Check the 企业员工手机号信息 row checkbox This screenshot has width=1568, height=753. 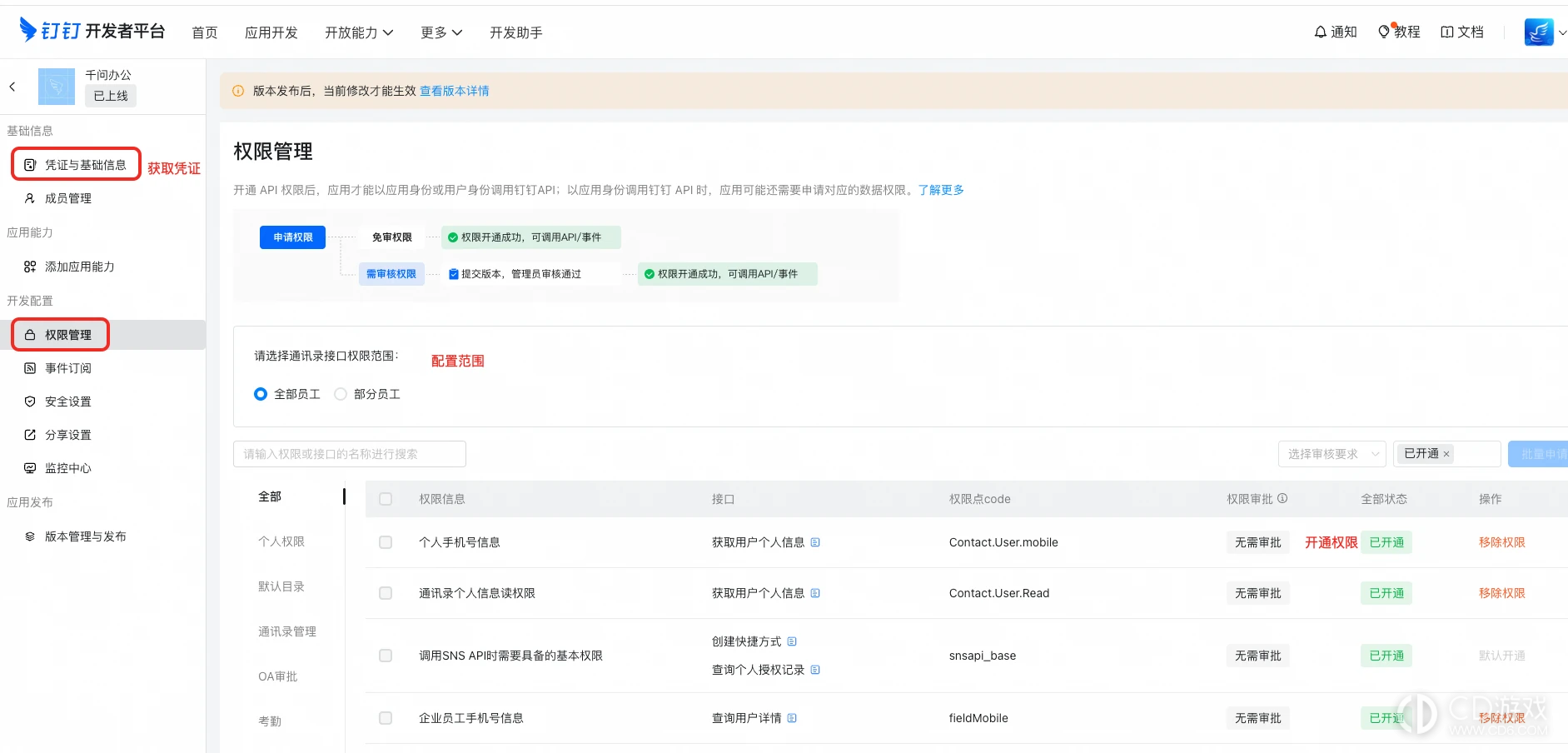(386, 718)
